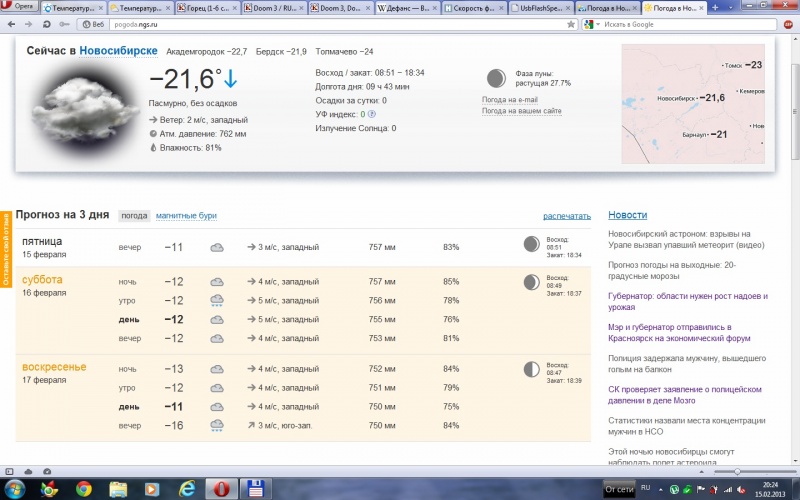
Task: Click Opera browser taskbar button
Action: [x=221, y=489]
